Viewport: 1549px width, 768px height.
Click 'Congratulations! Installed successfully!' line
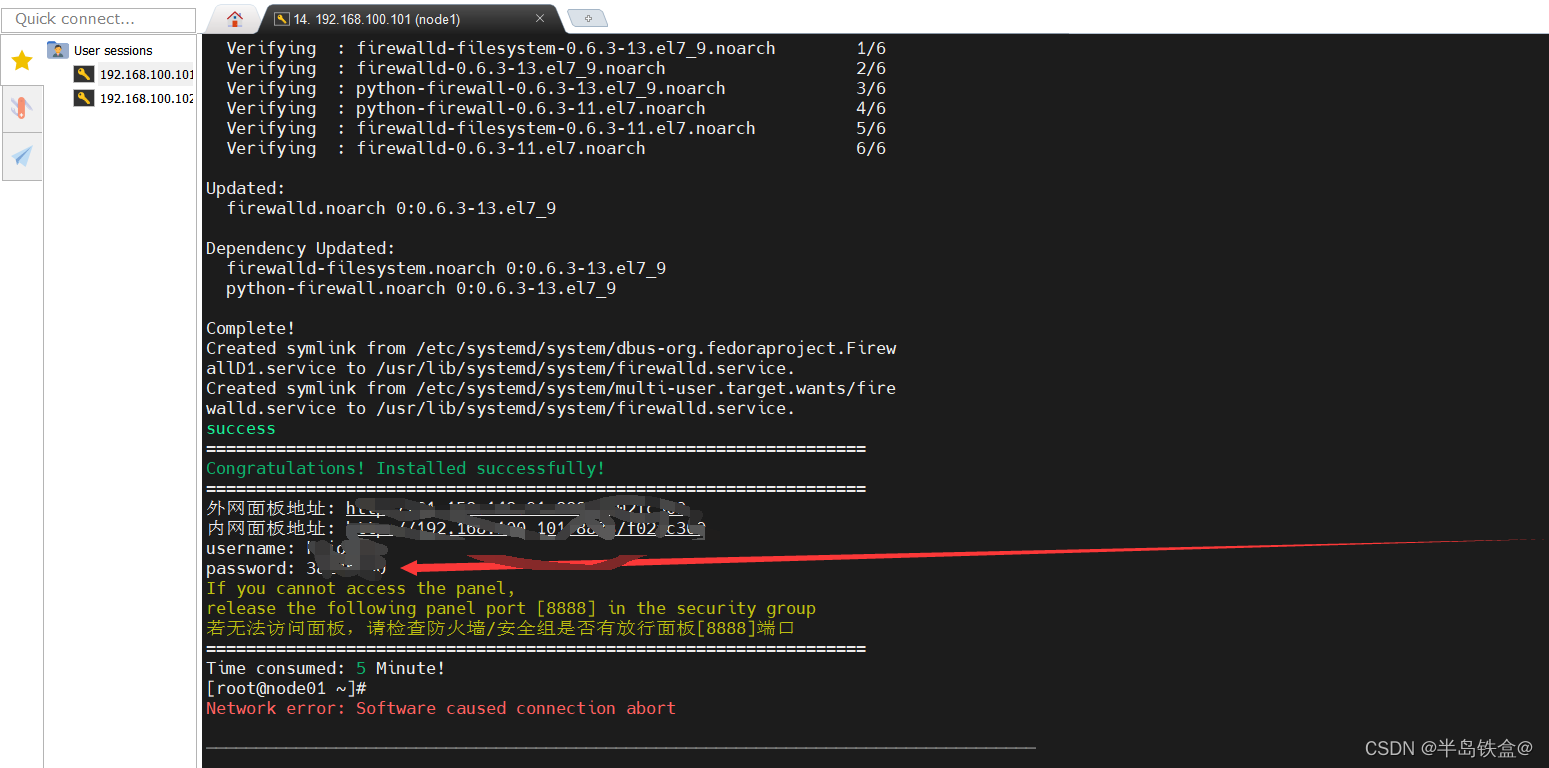click(x=406, y=468)
